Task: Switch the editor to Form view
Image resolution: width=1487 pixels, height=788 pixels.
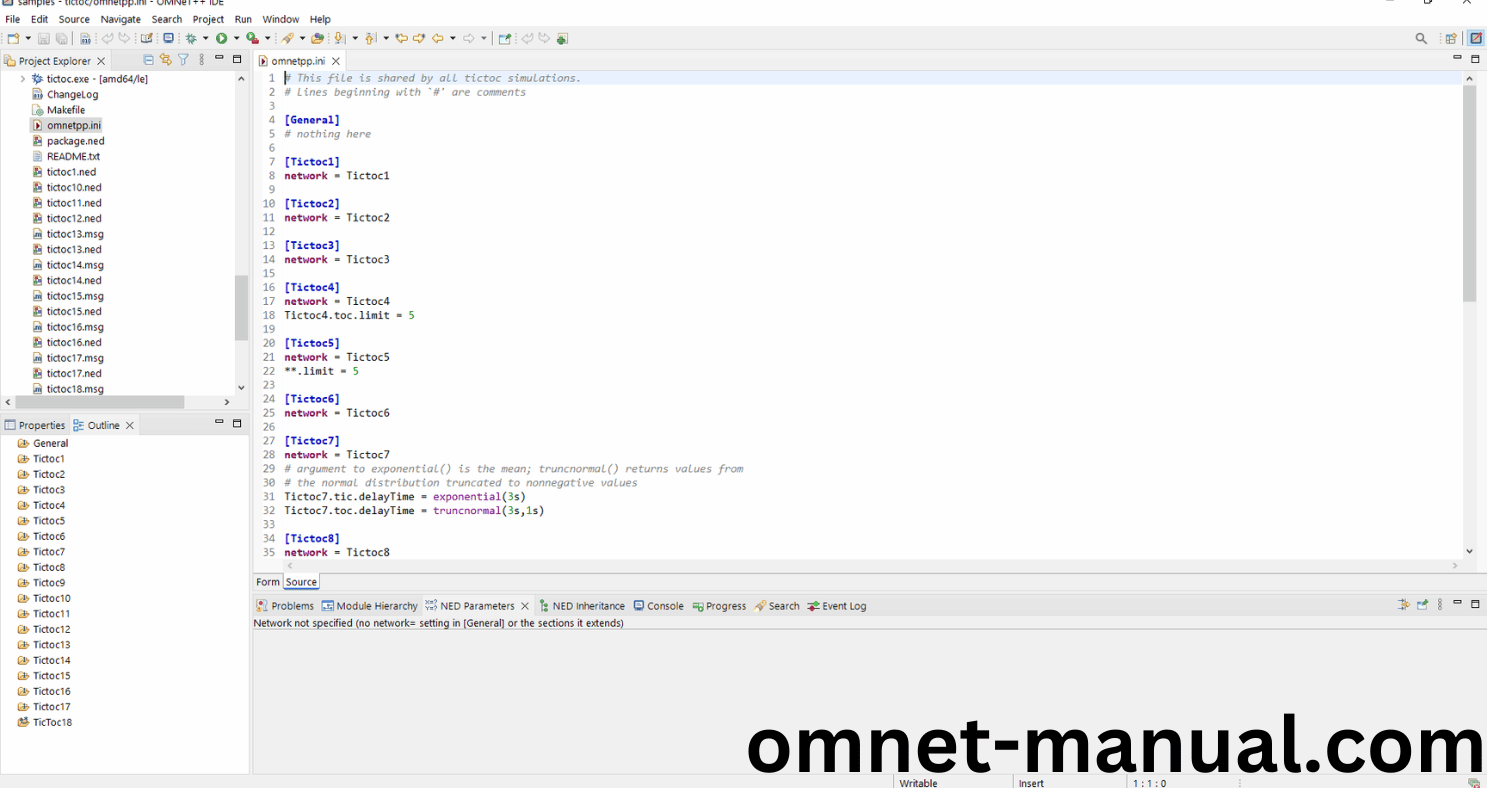Action: click(x=268, y=582)
